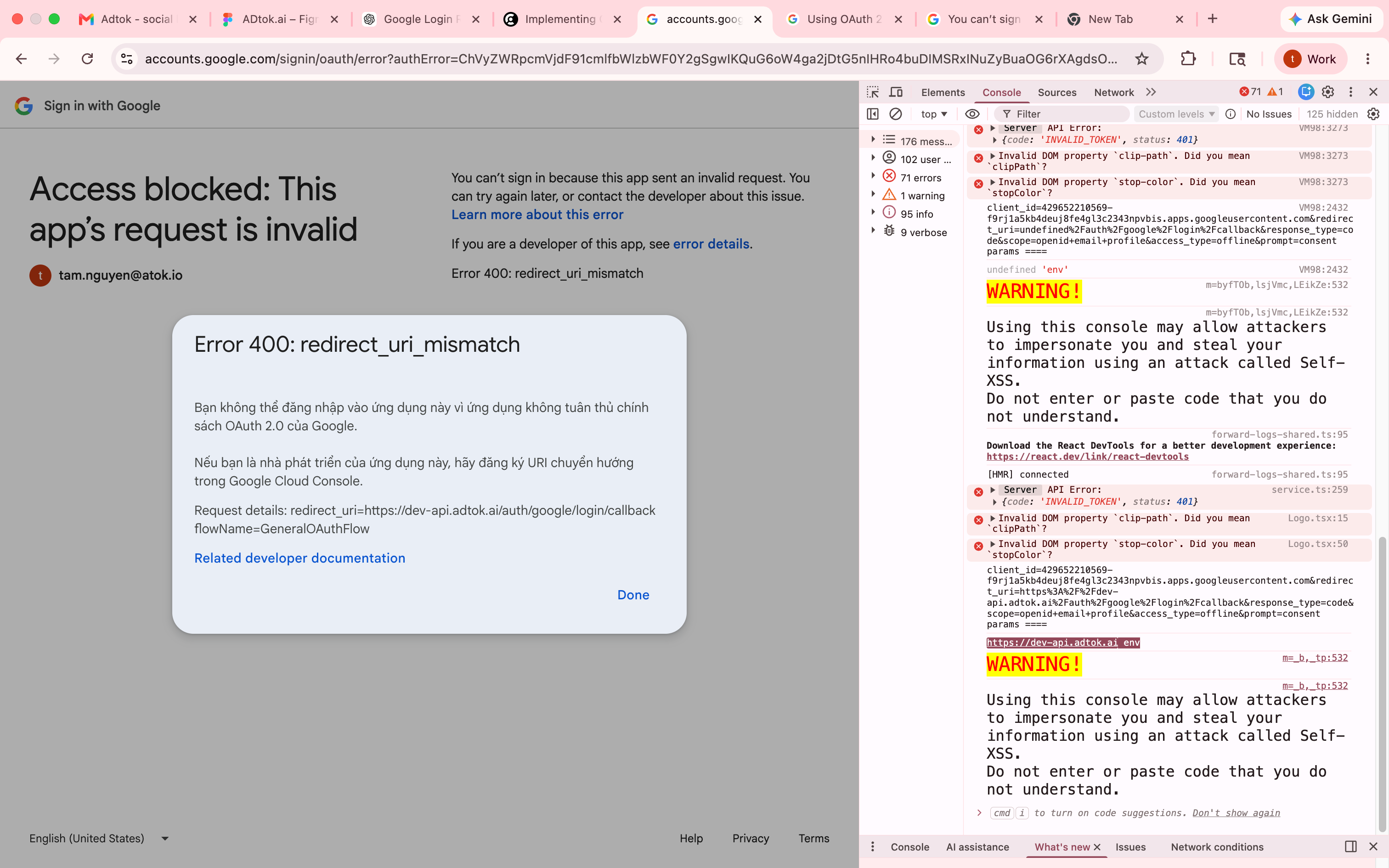The image size is (1389, 868).
Task: Open the react-devtools link in console
Action: 1088,457
